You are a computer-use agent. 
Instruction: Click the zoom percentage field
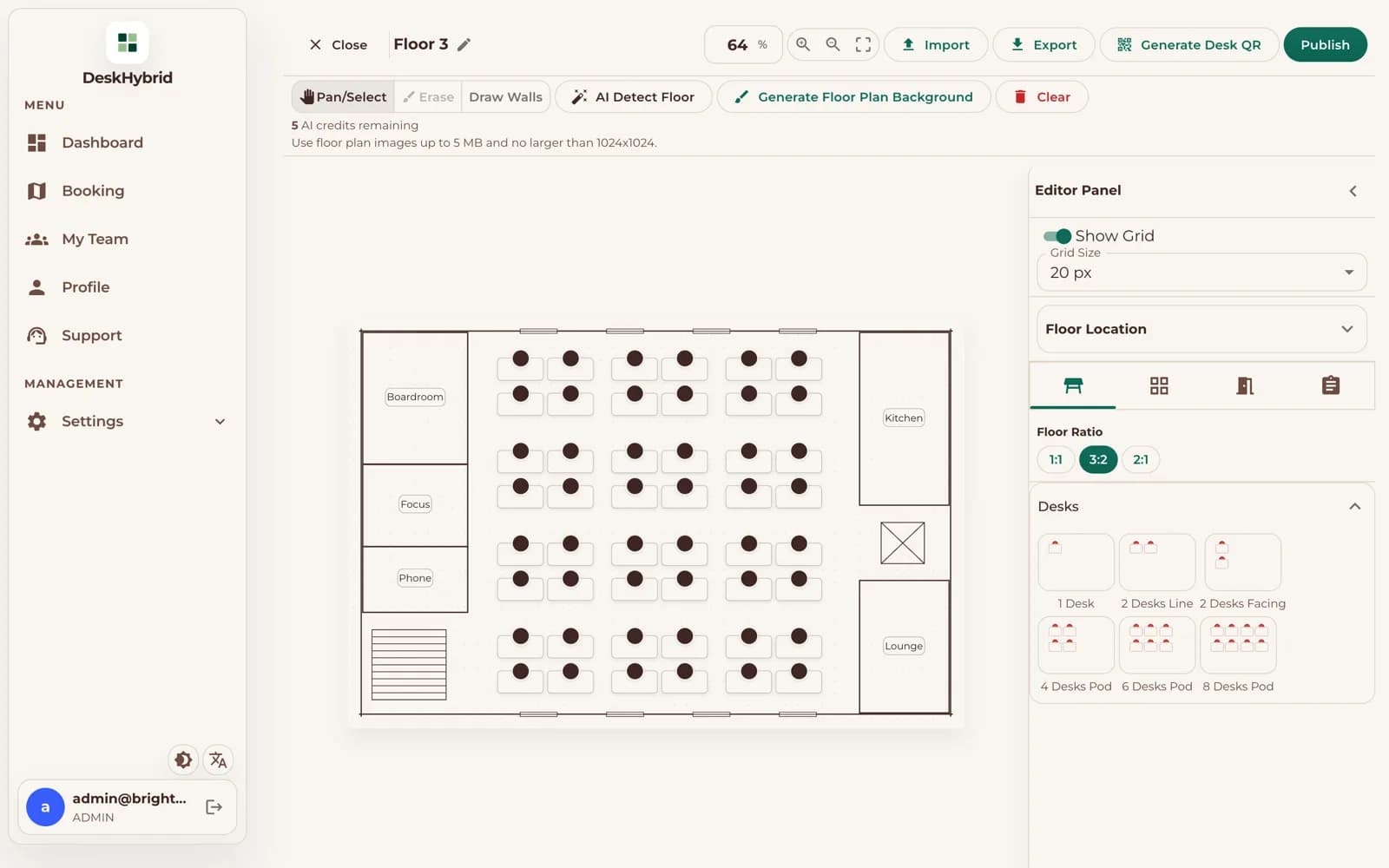[743, 45]
